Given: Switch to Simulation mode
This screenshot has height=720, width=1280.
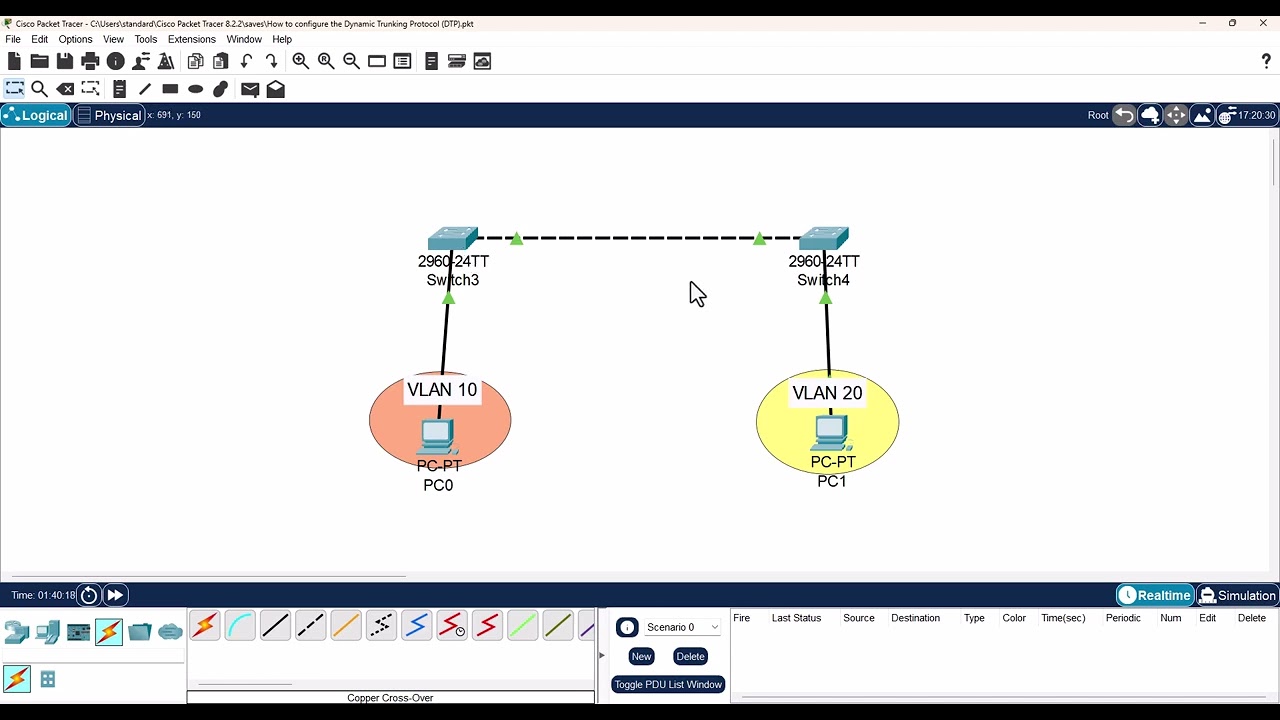Looking at the screenshot, I should click(1238, 595).
